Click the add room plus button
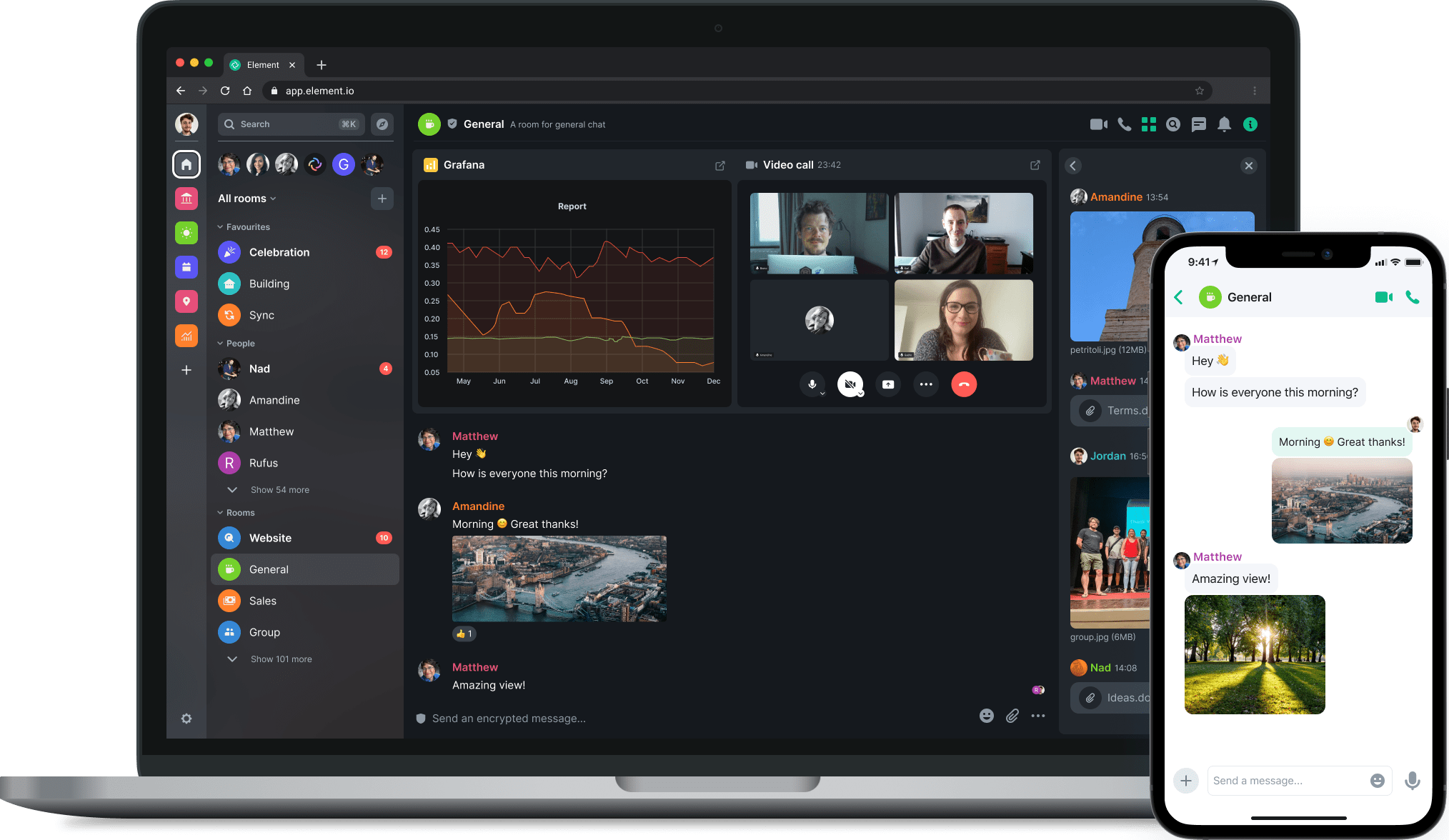The image size is (1449, 840). [x=382, y=199]
